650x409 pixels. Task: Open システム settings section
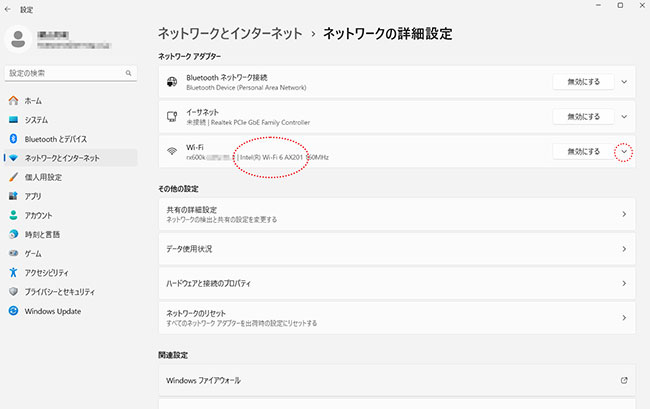(x=70, y=120)
